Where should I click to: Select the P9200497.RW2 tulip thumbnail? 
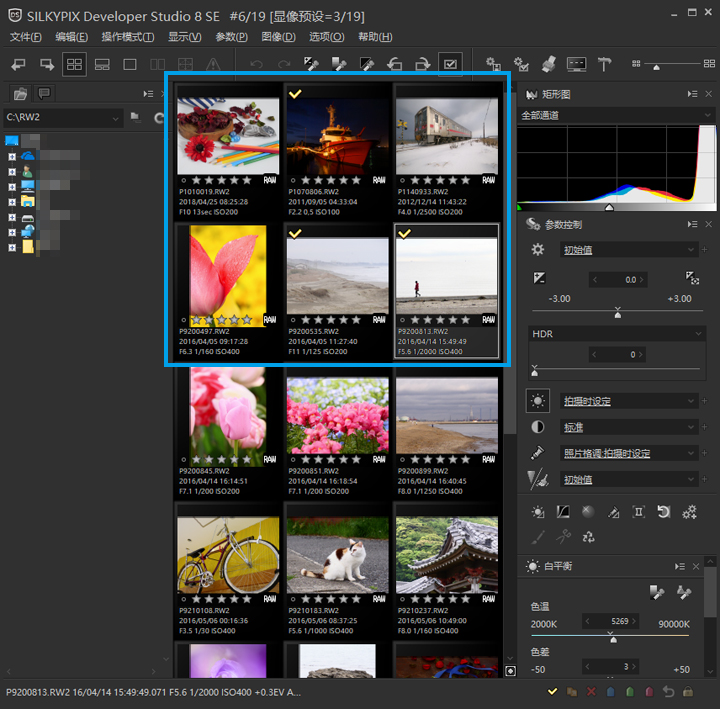point(228,276)
